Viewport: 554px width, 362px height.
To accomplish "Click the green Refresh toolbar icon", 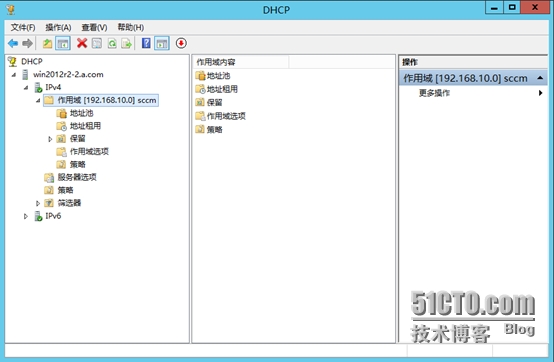I will pos(112,43).
